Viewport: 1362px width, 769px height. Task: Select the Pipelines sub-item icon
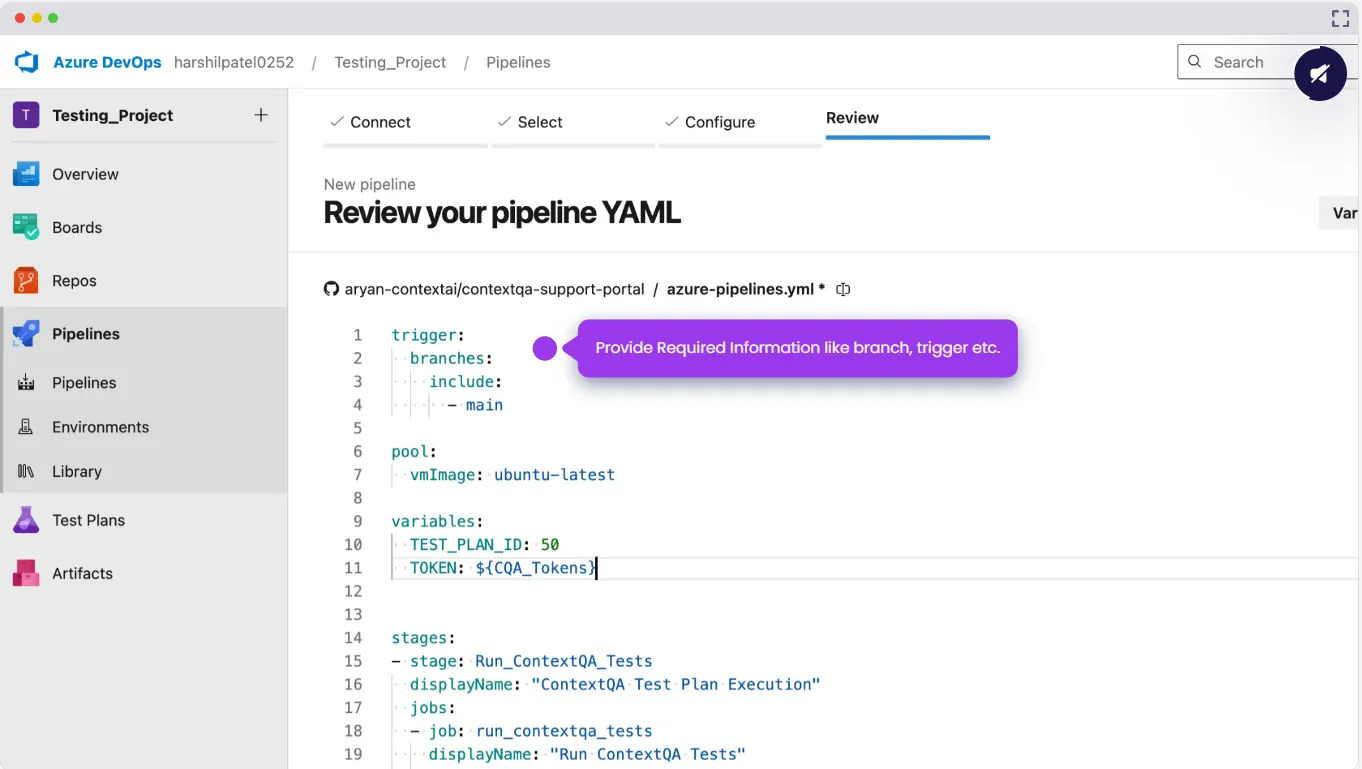point(26,383)
